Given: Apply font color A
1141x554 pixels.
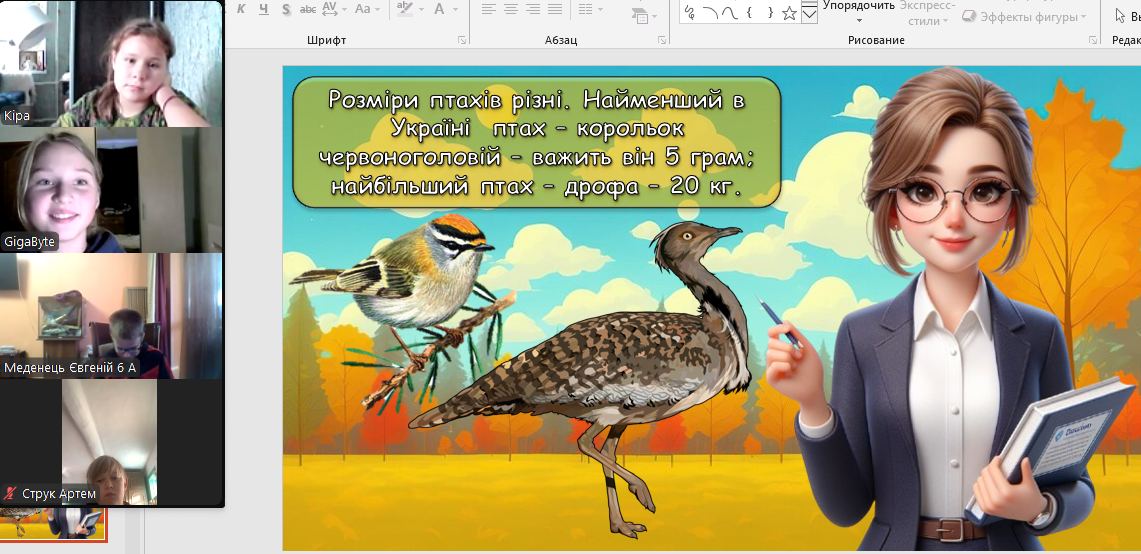Looking at the screenshot, I should pyautogui.click(x=439, y=9).
